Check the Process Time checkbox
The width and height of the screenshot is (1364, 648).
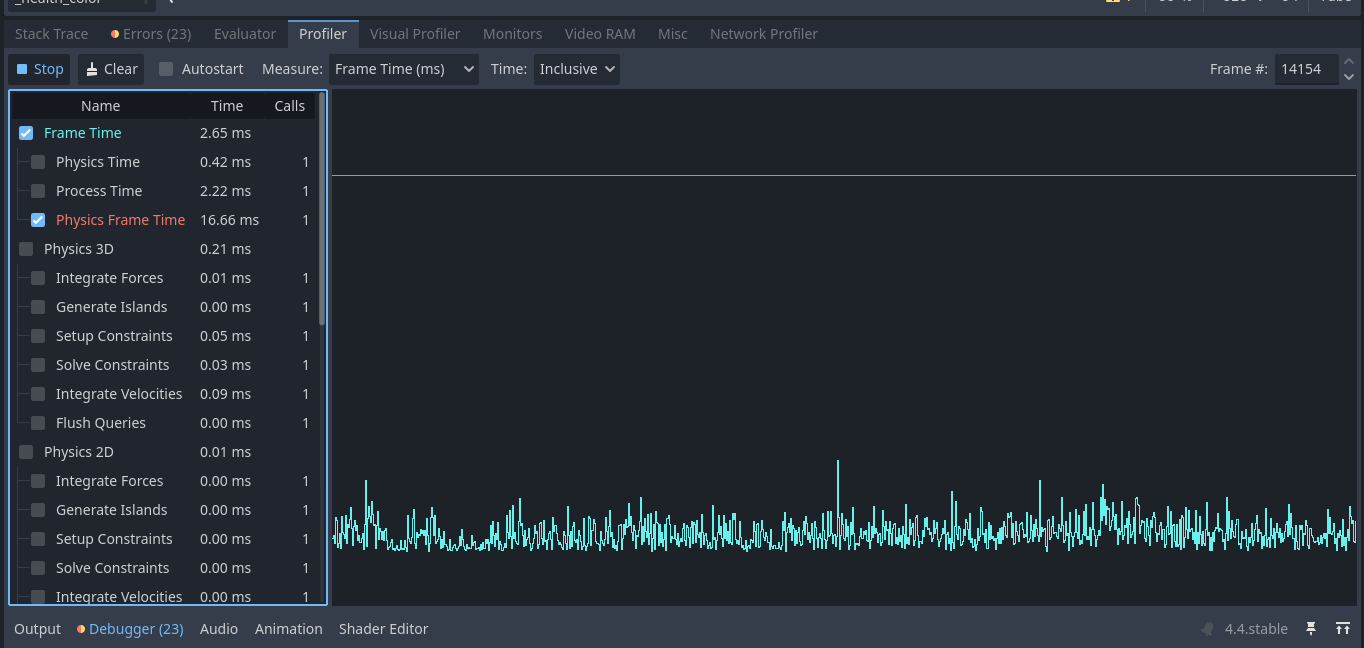(x=38, y=191)
